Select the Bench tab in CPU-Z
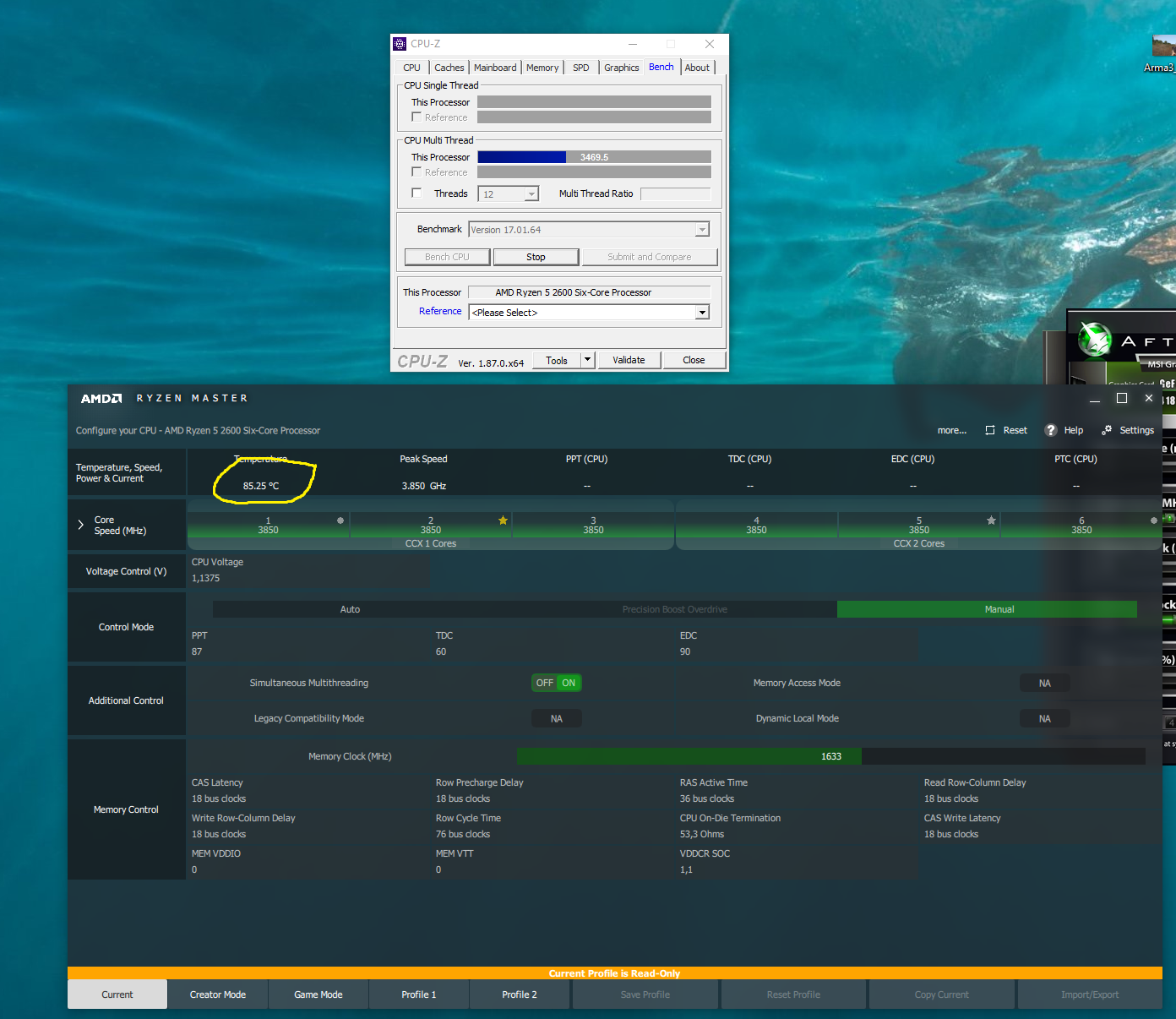The image size is (1176, 1019). tap(661, 67)
